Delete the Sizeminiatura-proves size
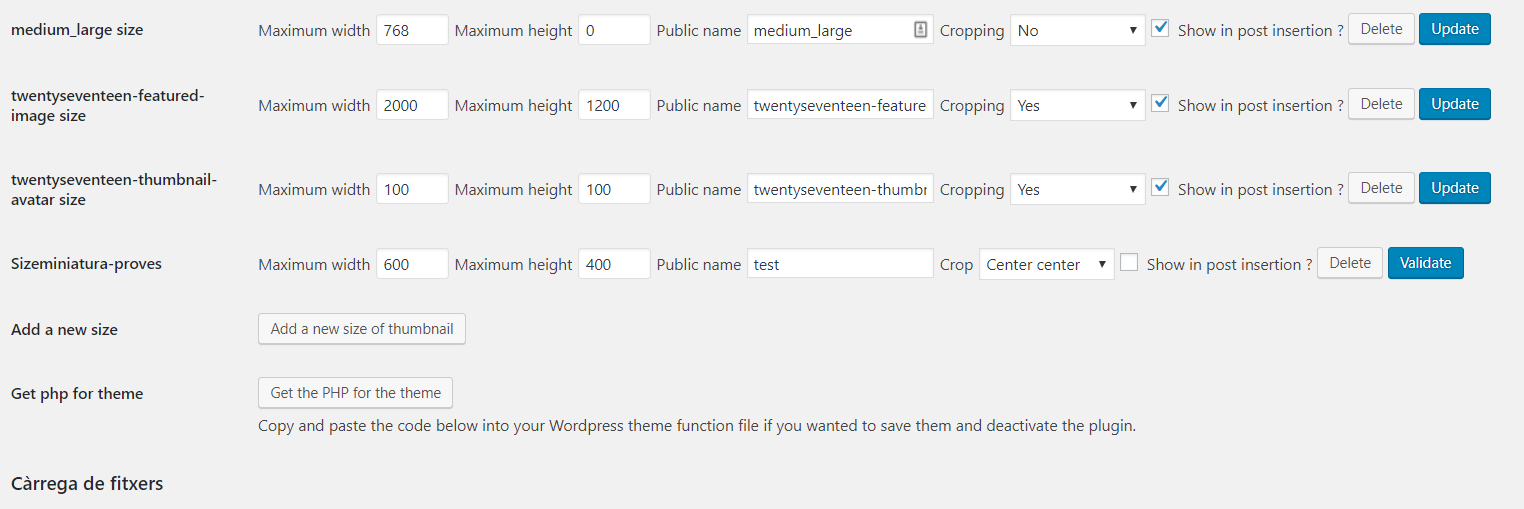The image size is (1524, 509). (x=1350, y=263)
